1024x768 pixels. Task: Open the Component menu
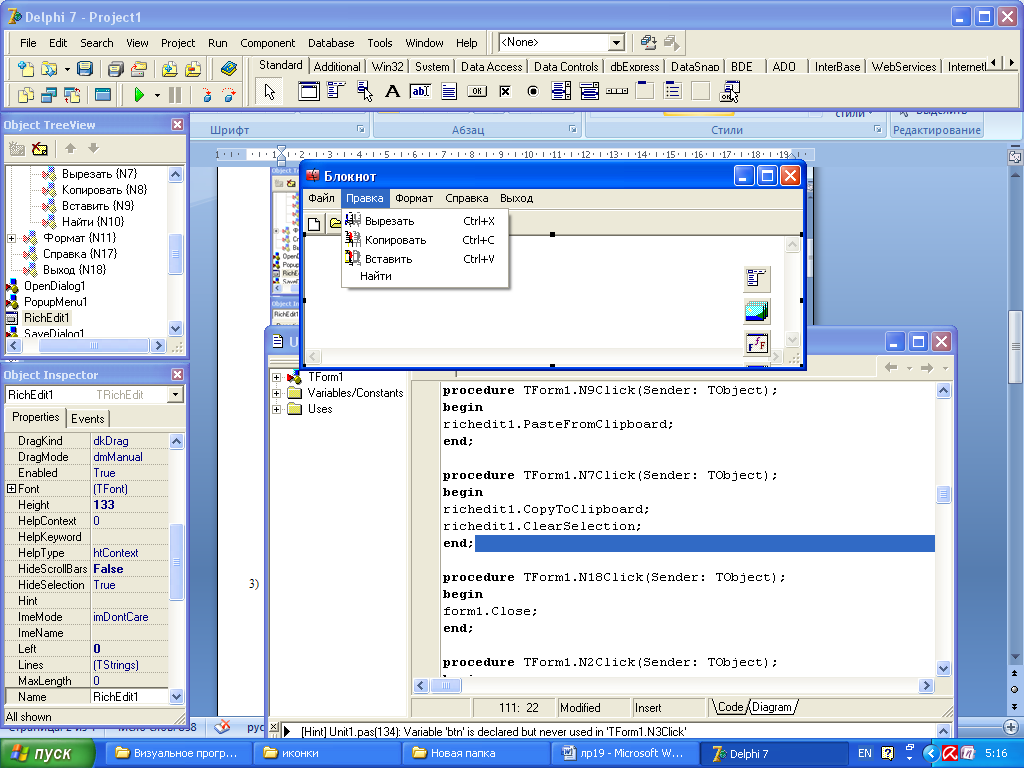click(x=268, y=43)
